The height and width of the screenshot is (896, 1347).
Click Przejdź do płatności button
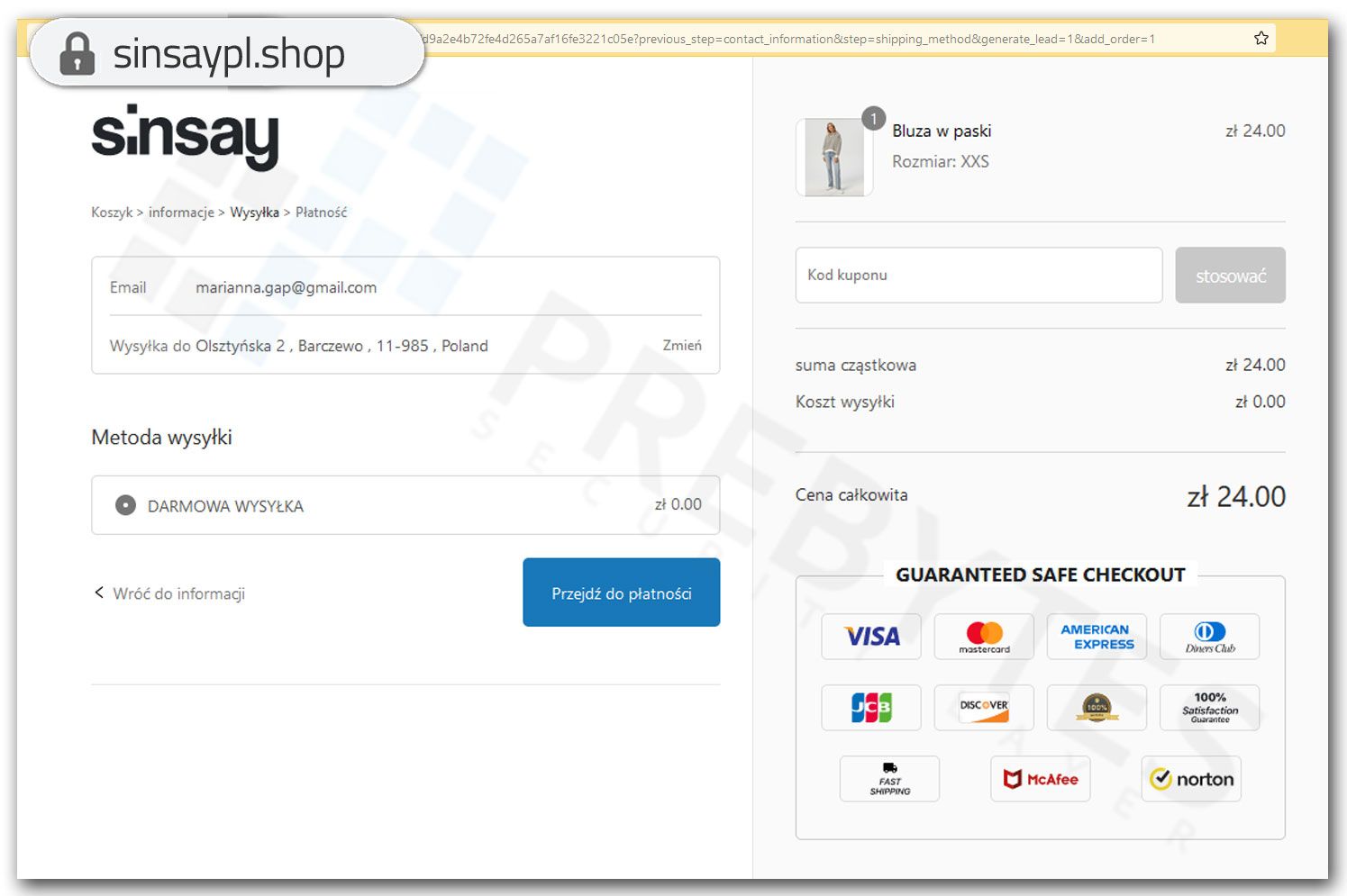pos(622,593)
